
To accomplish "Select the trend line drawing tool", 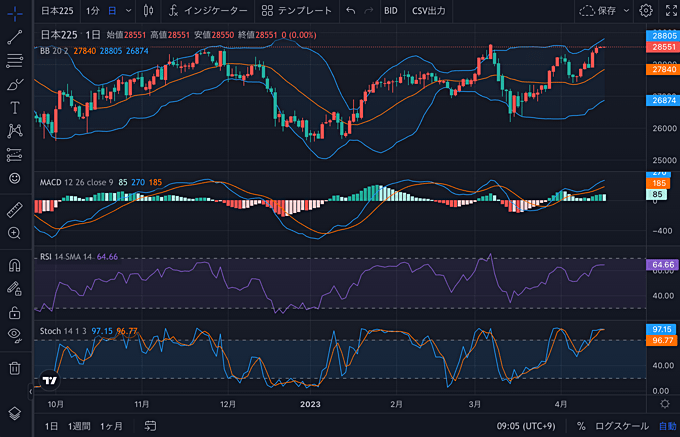I will coord(15,37).
